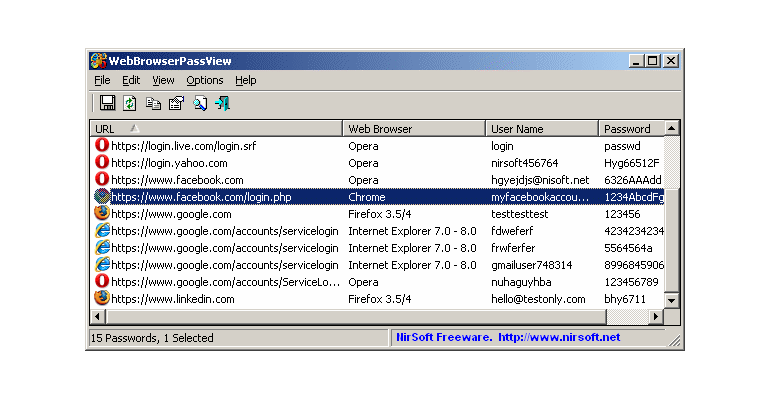770x400 pixels.
Task: Visit the http://www.nirsoft.net link
Action: pos(559,337)
